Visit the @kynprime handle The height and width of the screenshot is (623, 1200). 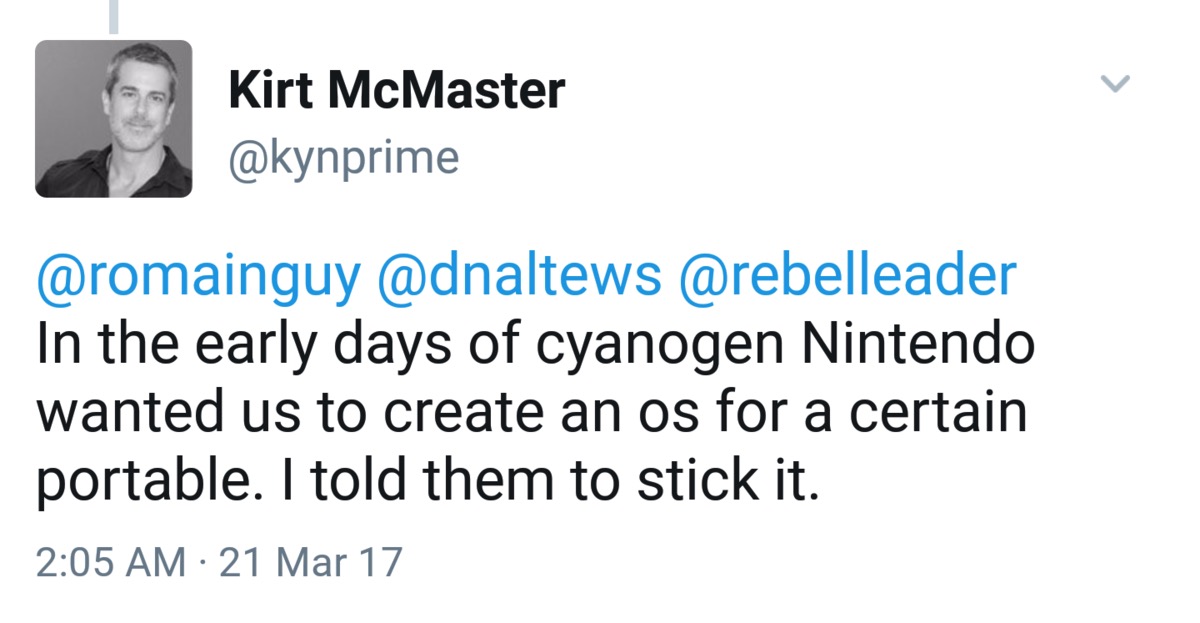(343, 159)
